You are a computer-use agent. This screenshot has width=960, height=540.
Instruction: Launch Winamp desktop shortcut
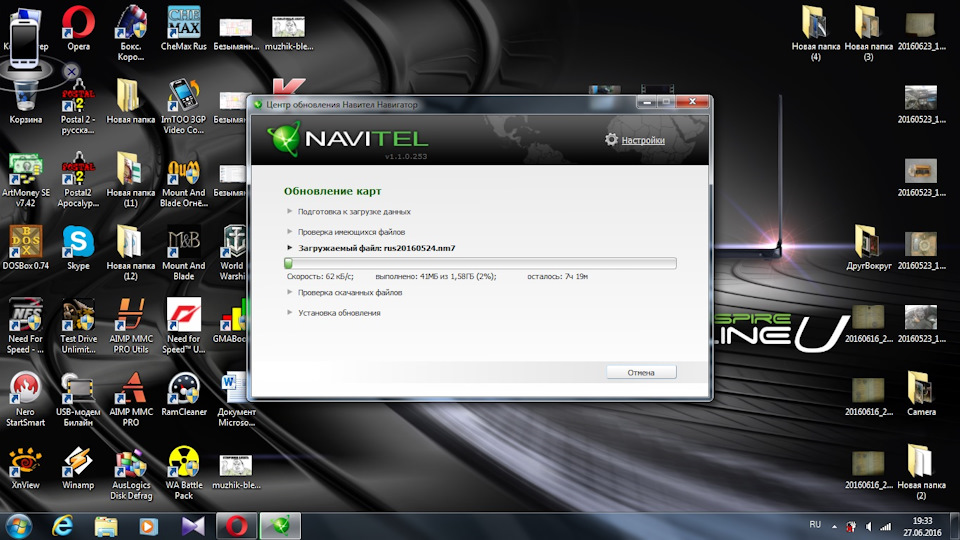pos(78,468)
